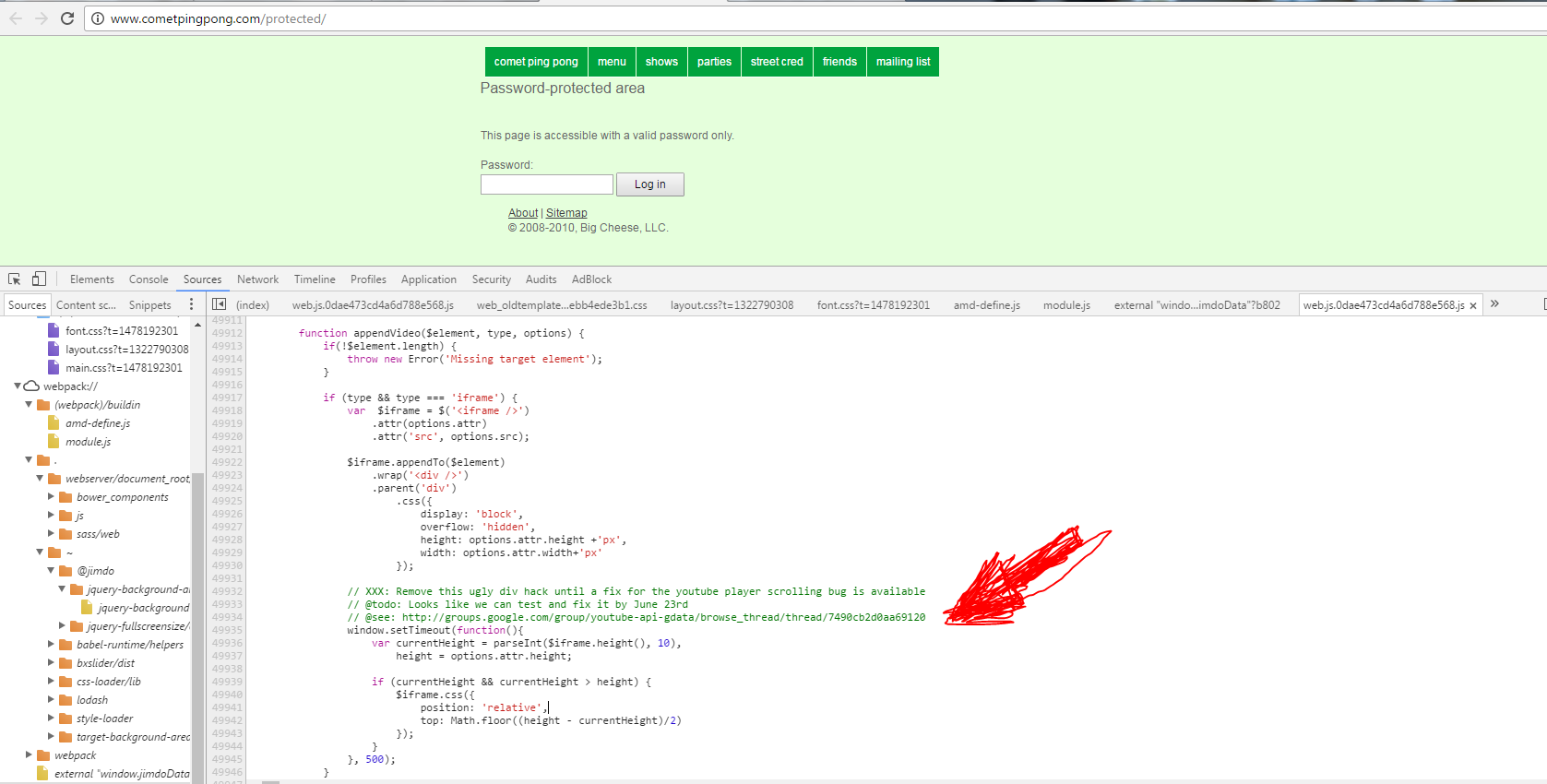The height and width of the screenshot is (784, 1547).
Task: Click the module.js file icon in tree
Action: 54,441
